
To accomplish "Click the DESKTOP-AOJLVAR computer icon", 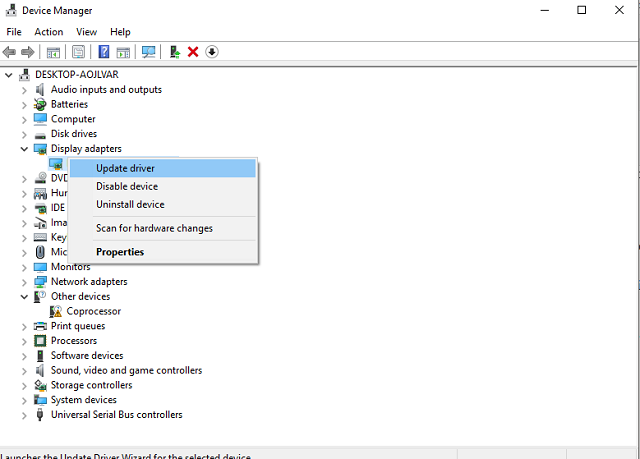I will 24,75.
